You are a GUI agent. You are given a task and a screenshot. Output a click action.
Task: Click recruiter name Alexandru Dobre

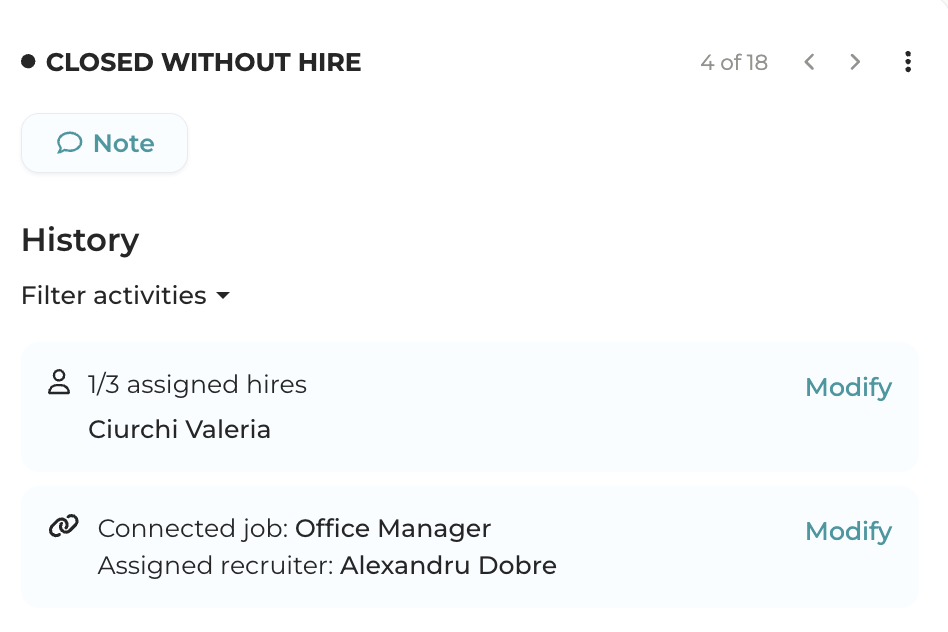coord(448,565)
